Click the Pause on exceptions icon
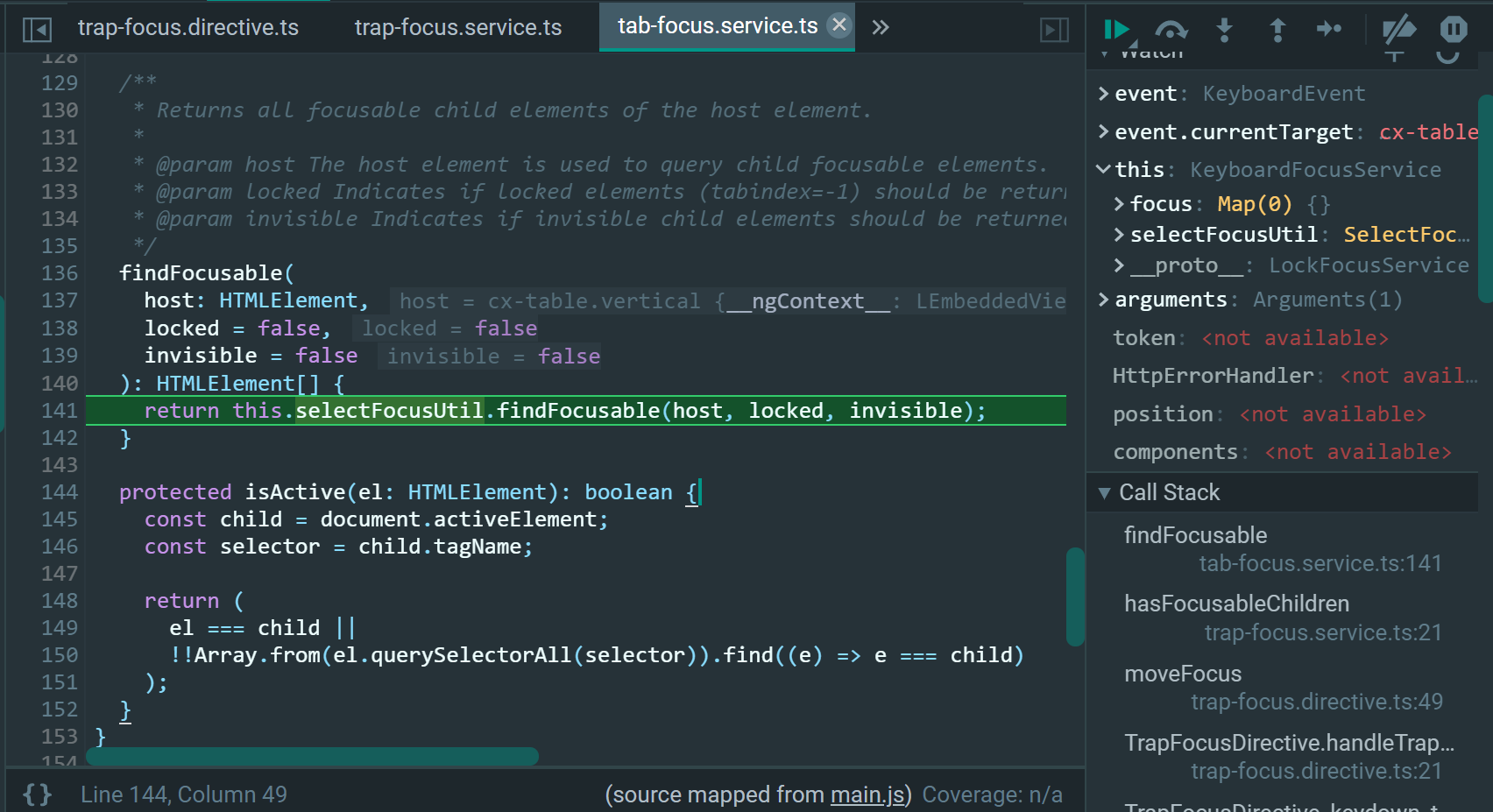Screen dimensions: 1493x812 coord(1452,29)
